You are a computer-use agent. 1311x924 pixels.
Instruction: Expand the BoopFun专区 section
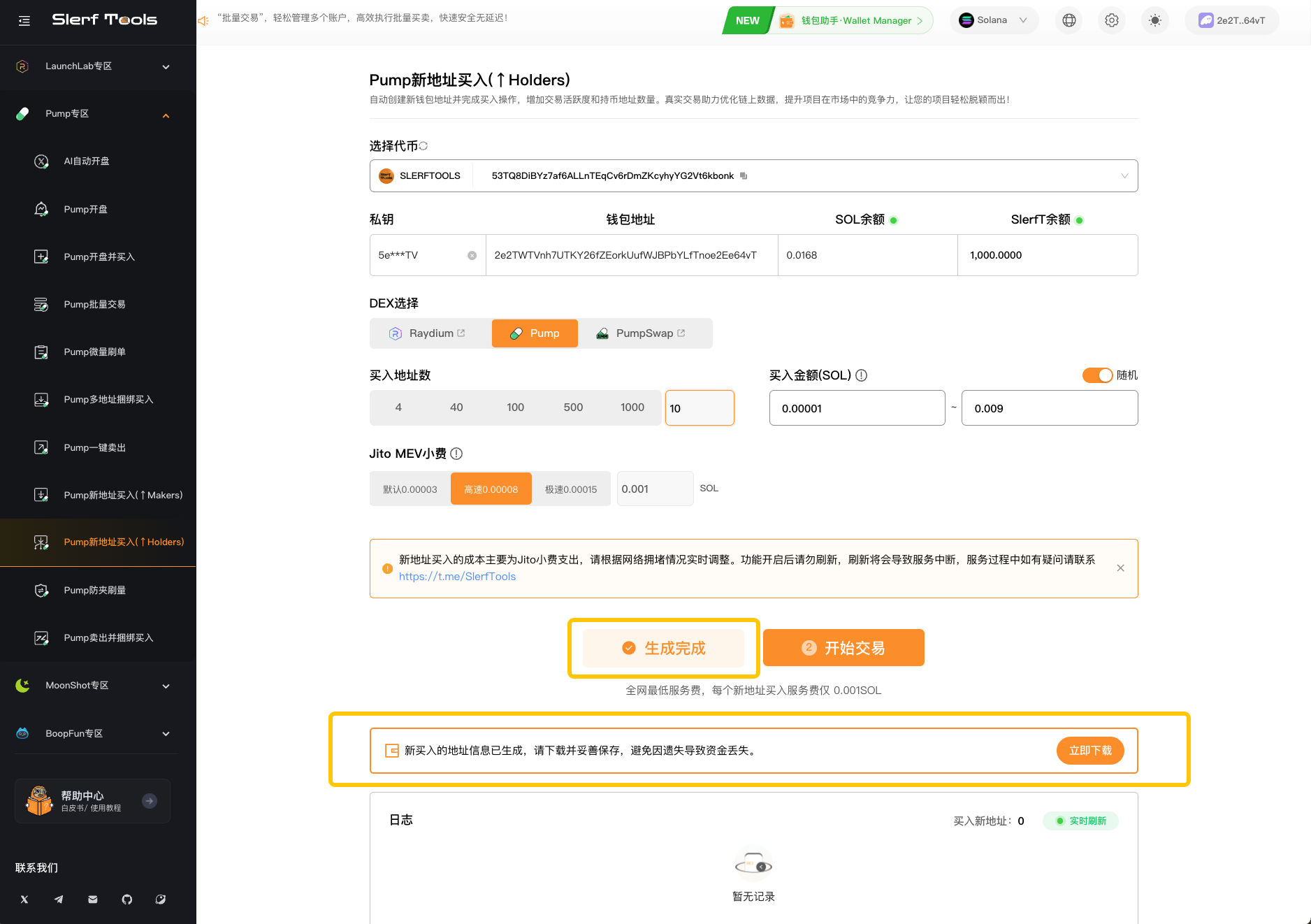98,734
